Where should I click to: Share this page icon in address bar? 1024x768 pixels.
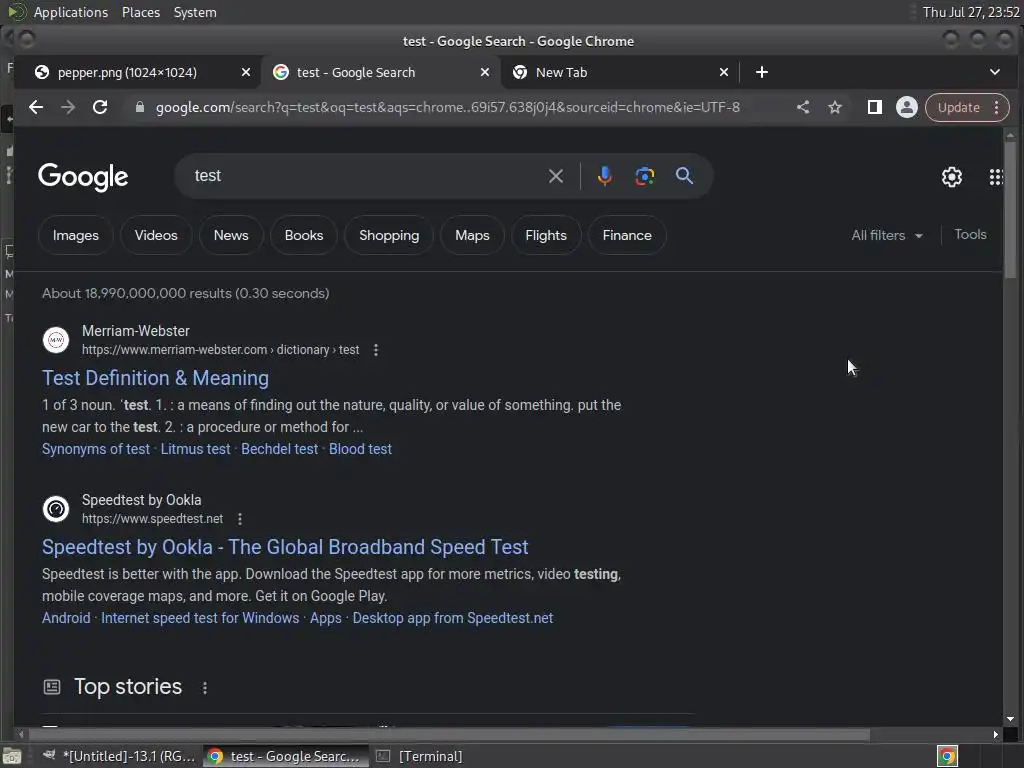tap(803, 107)
